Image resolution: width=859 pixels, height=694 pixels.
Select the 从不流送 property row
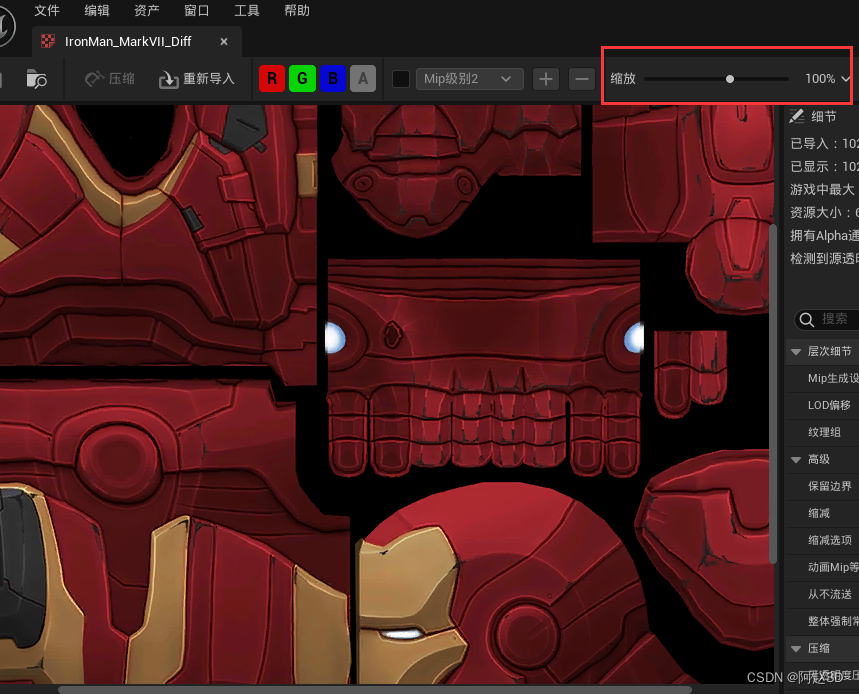click(822, 594)
